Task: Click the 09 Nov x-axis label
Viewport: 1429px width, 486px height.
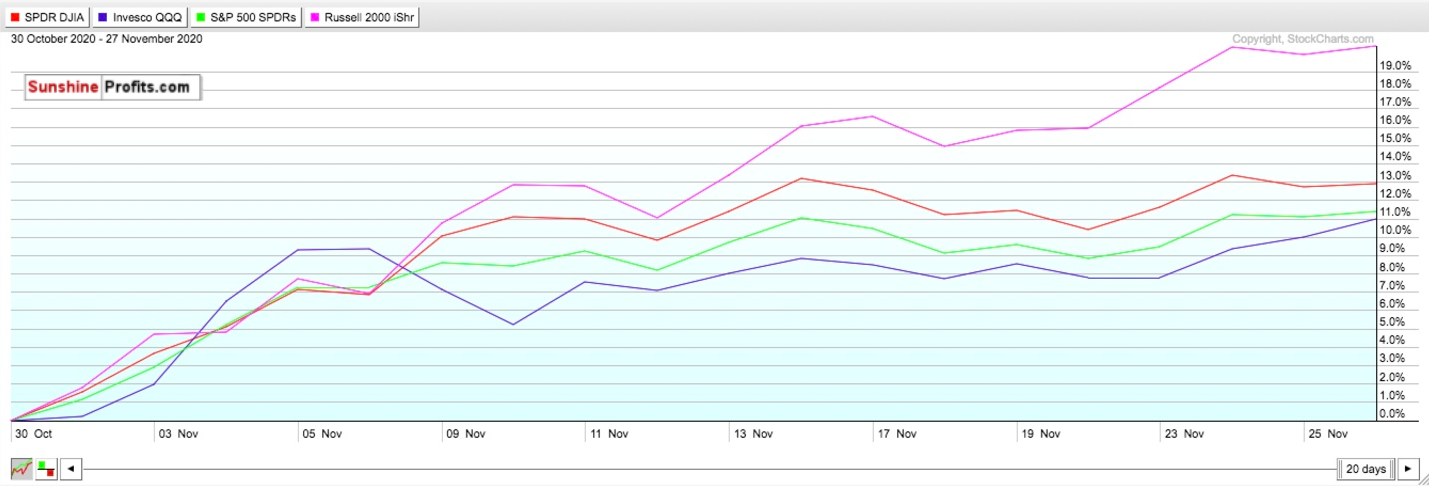Action: click(x=466, y=434)
